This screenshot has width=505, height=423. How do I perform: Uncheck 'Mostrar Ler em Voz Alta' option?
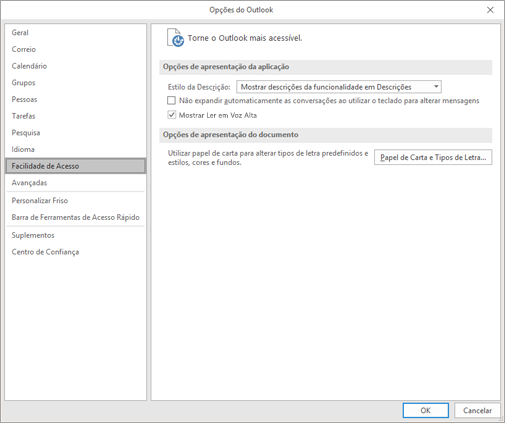point(171,115)
